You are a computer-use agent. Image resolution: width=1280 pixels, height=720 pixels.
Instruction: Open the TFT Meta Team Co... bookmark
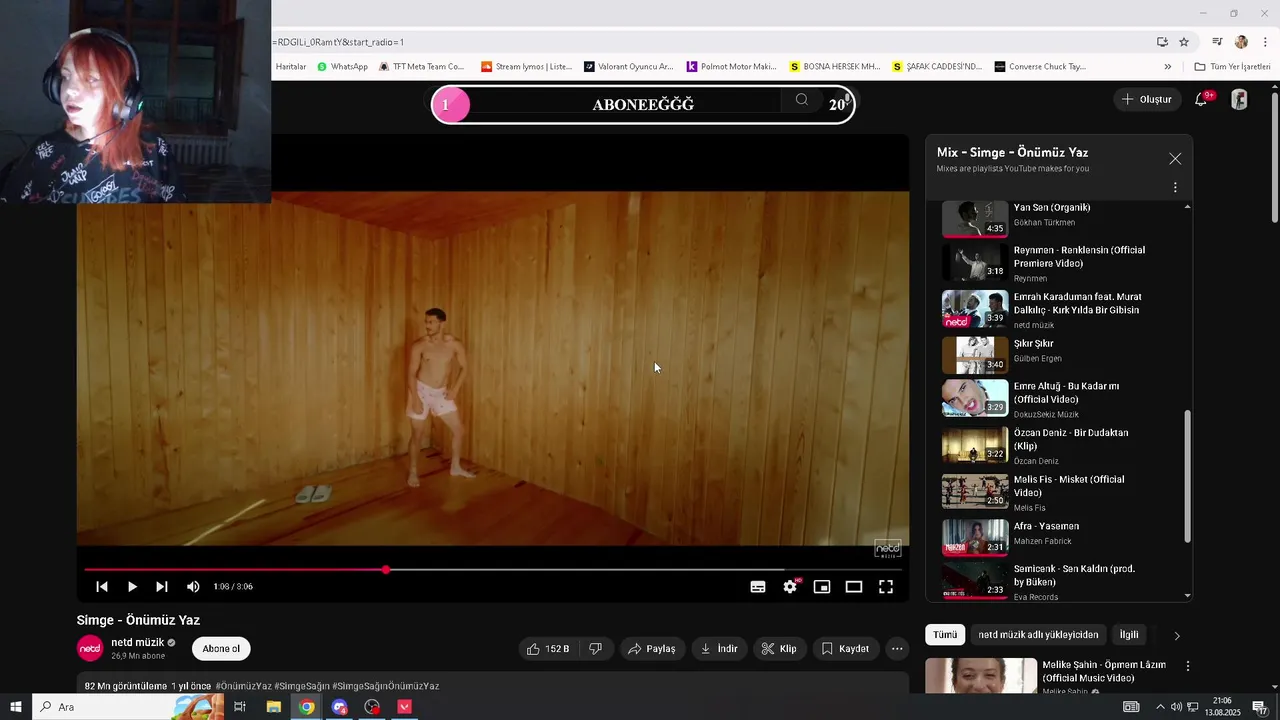421,67
